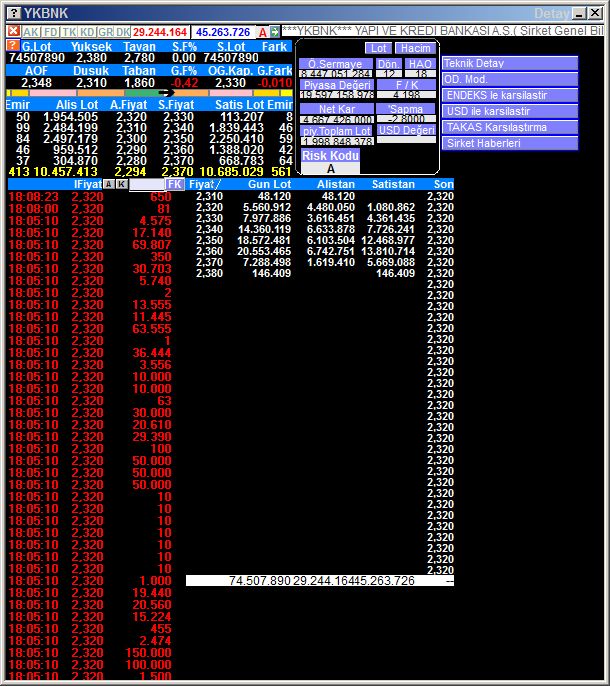Click the small A button beside IFiyat
This screenshot has height=686, width=610.
[109, 184]
